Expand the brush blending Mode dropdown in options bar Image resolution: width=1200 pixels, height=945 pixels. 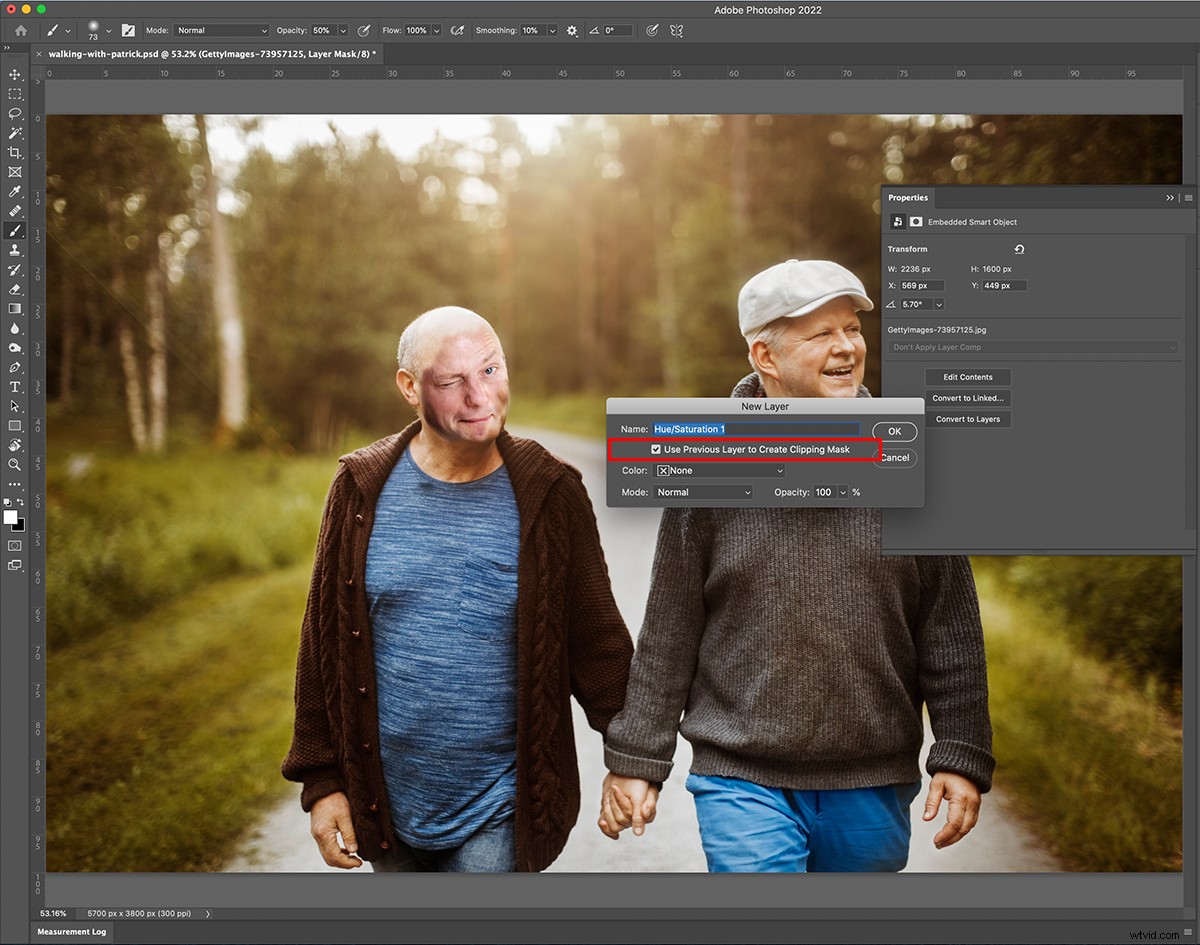[220, 30]
